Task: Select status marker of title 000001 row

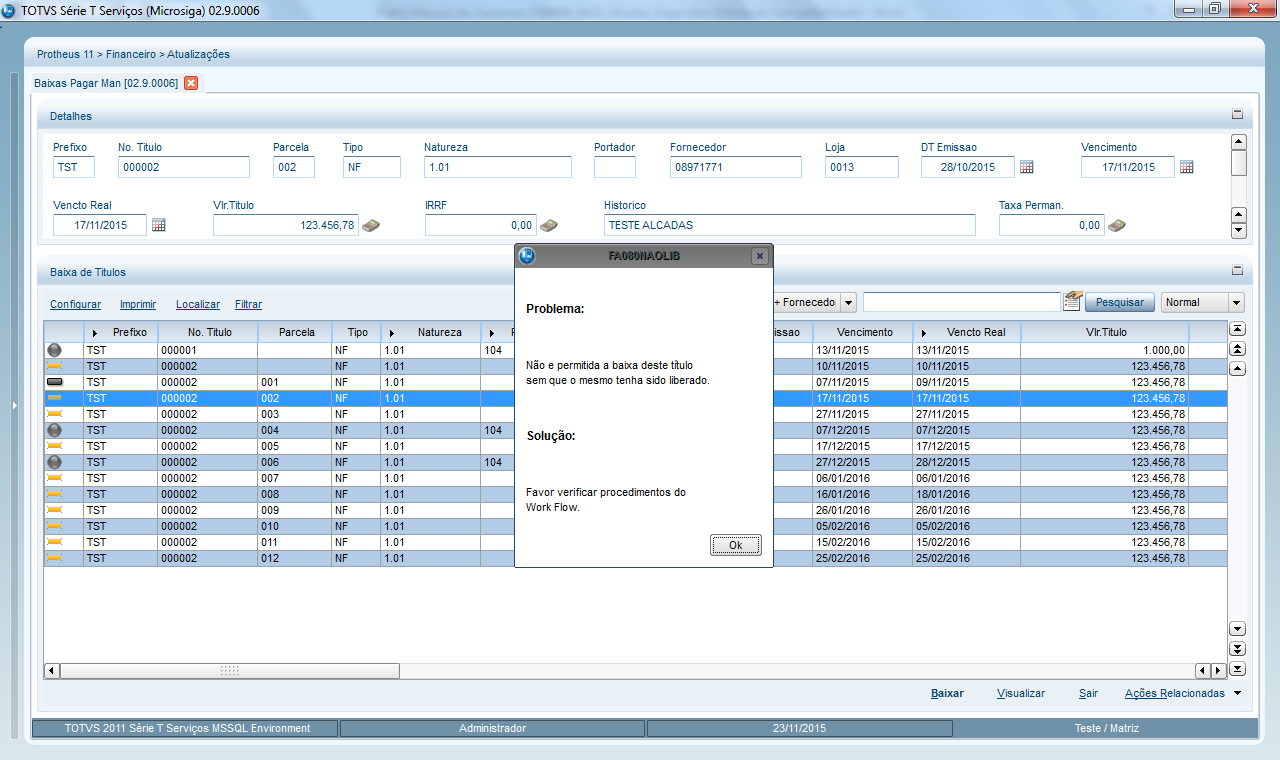Action: pyautogui.click(x=54, y=350)
